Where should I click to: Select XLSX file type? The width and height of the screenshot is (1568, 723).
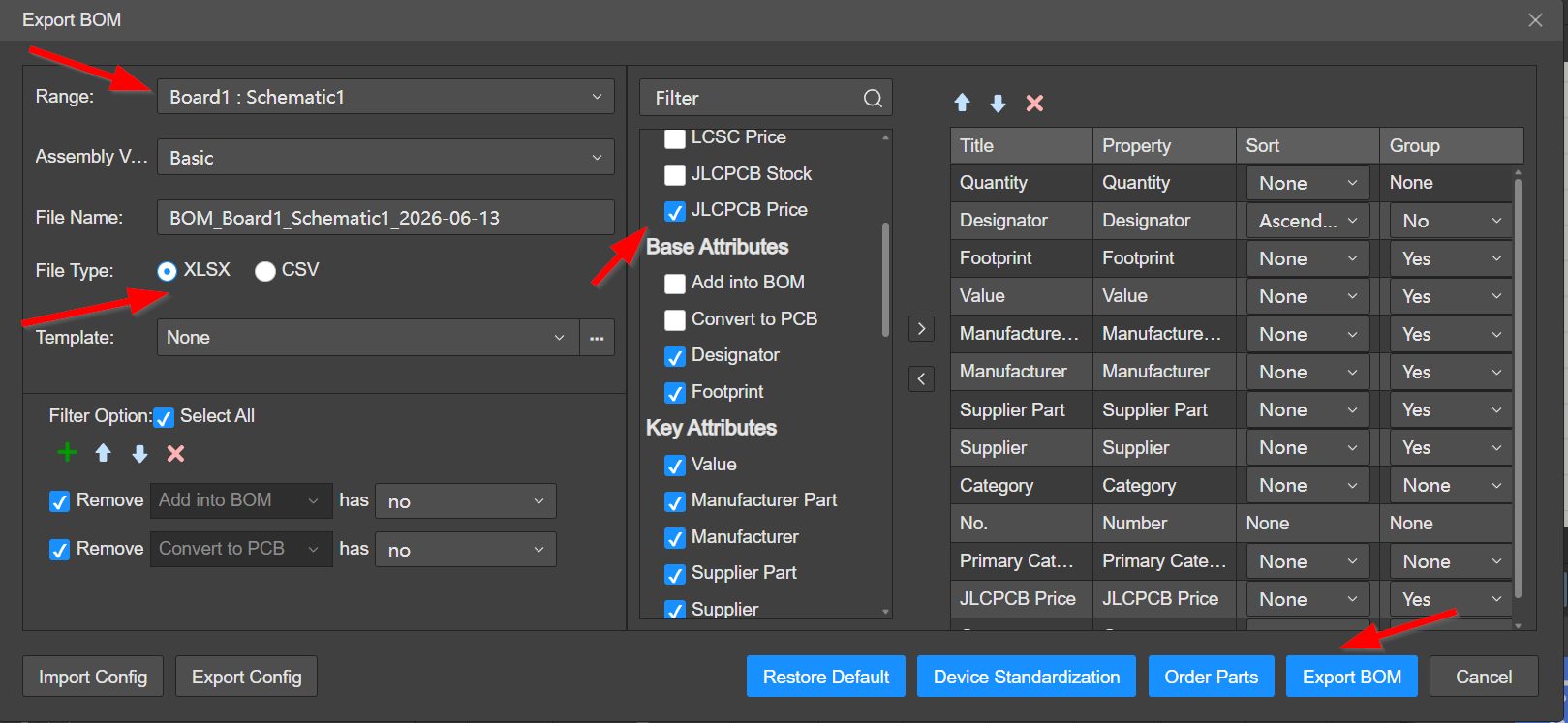coord(167,271)
